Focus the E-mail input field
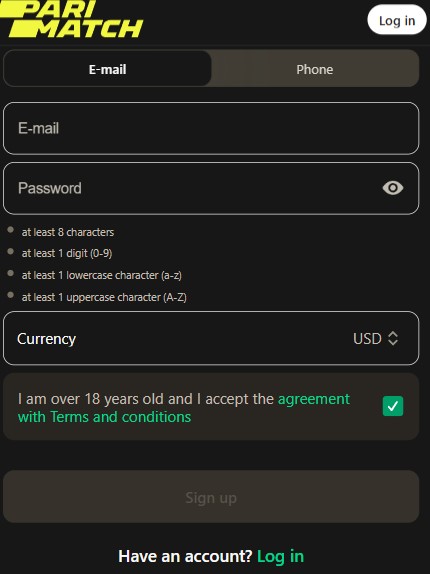430x574 pixels. click(x=211, y=128)
